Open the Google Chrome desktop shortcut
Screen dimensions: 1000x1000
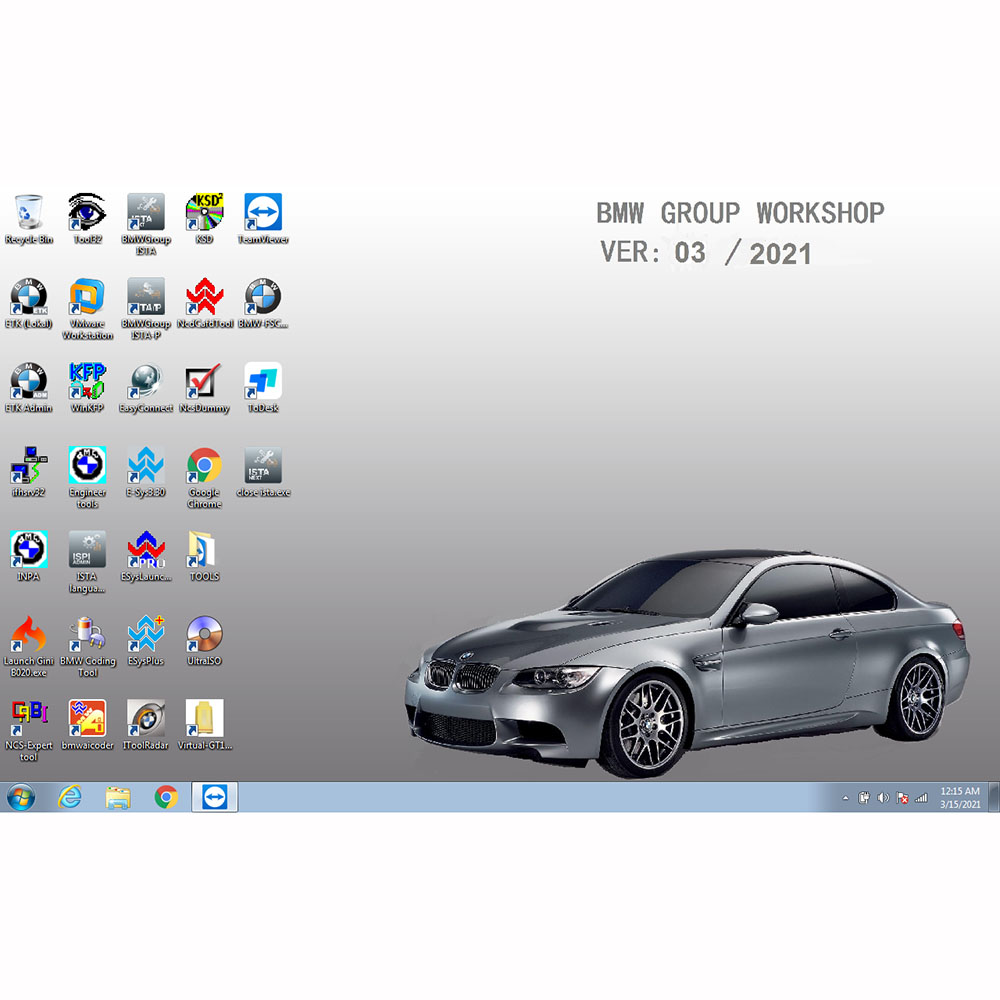204,477
